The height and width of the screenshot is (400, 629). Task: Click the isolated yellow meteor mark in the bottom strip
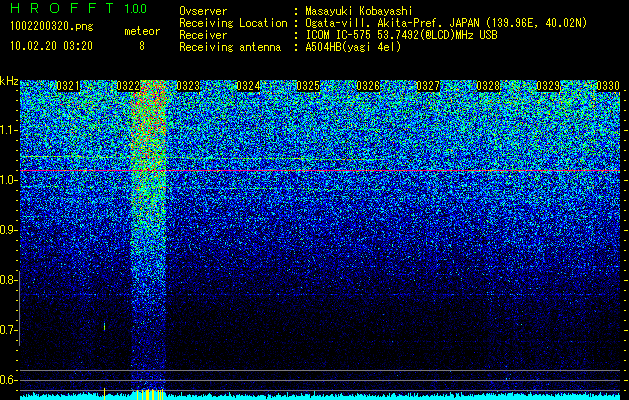point(104,394)
